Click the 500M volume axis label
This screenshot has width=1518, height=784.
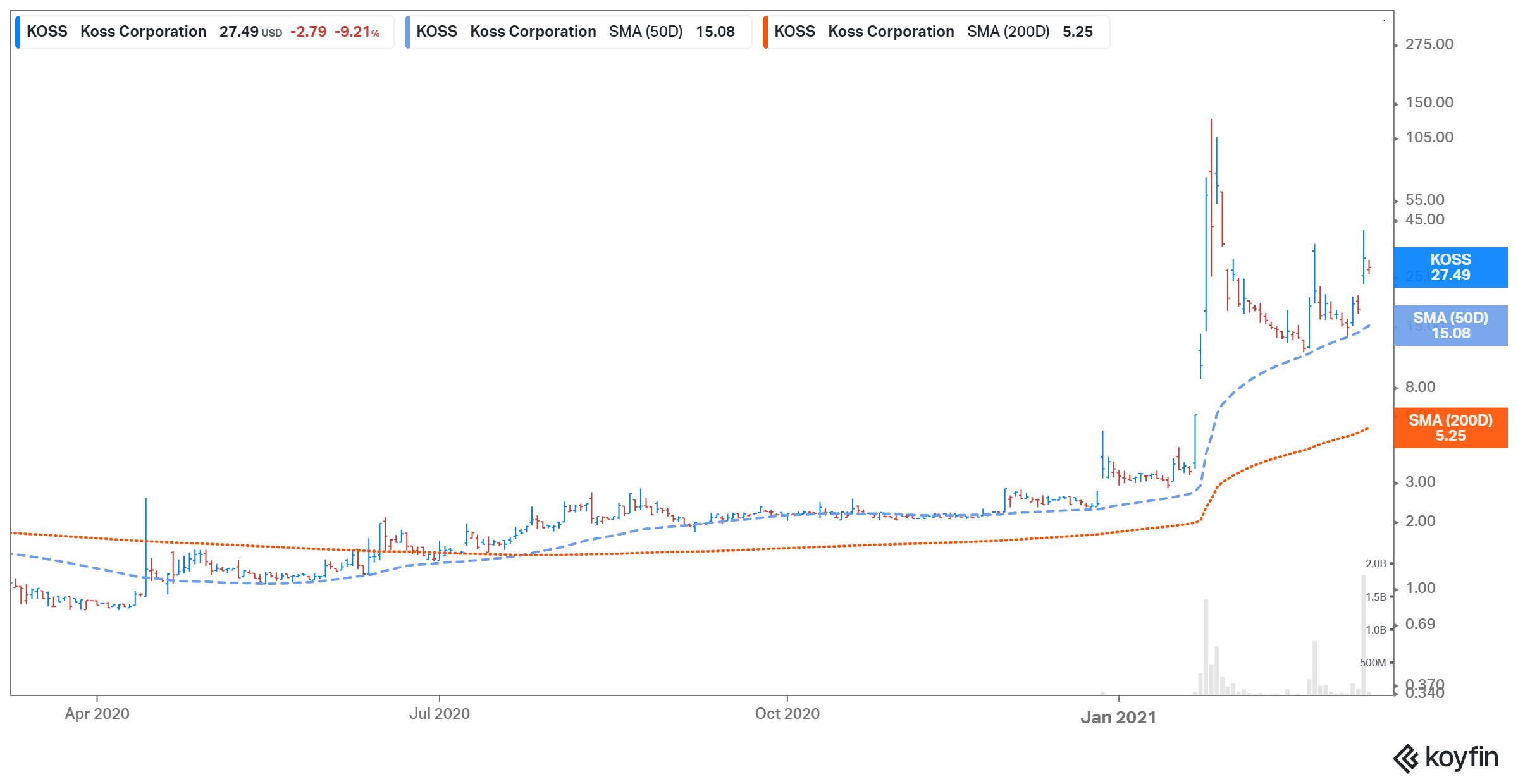tap(1373, 663)
